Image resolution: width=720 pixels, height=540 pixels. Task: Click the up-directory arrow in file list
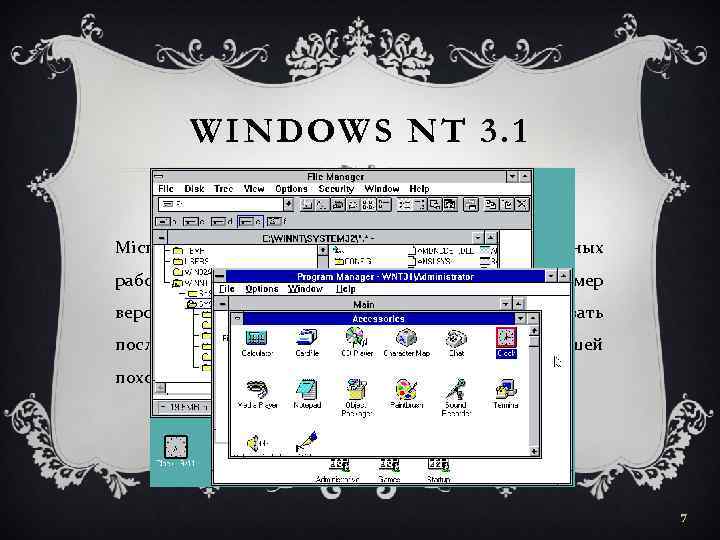338,251
